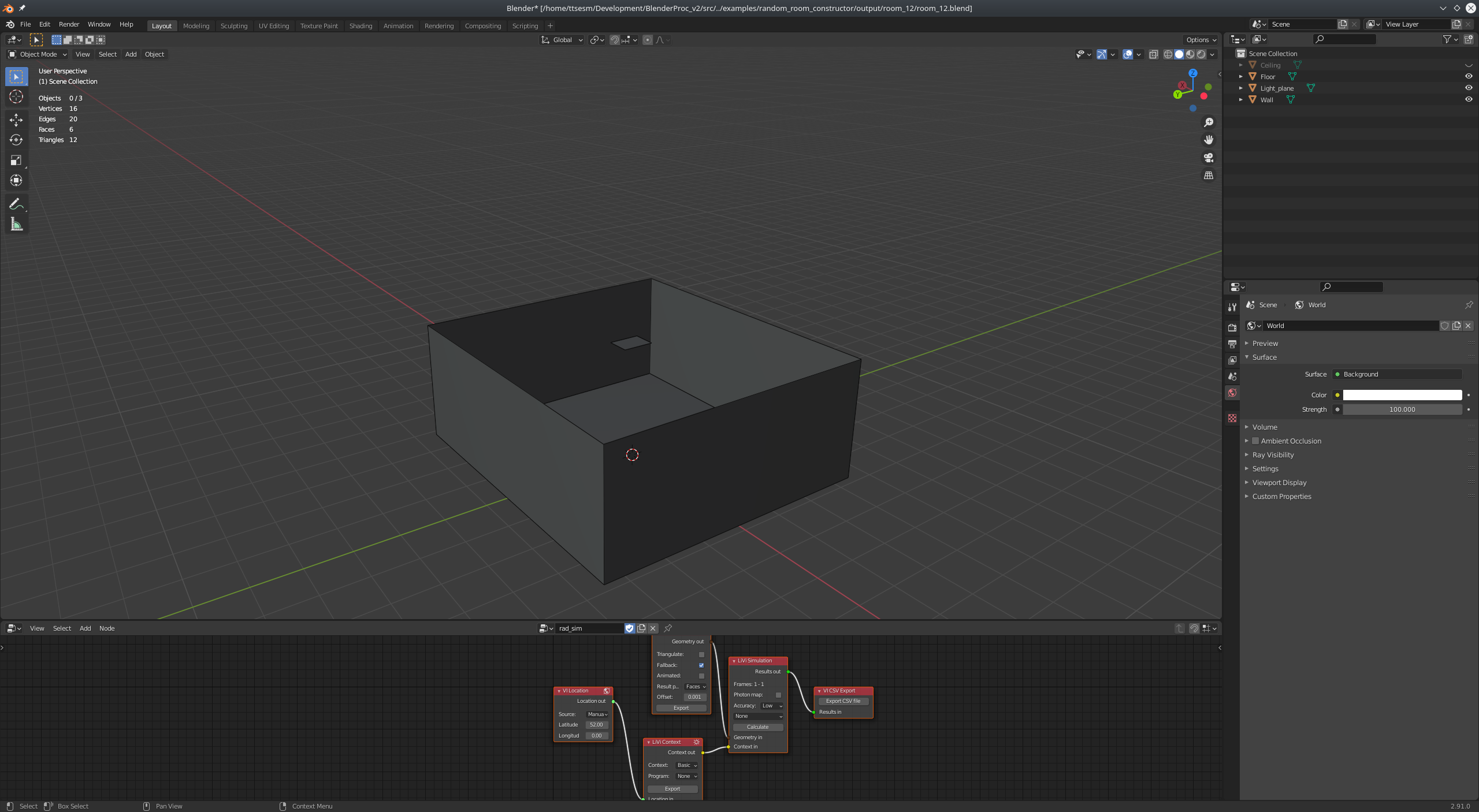Click Export CSV File button
The height and width of the screenshot is (812, 1479).
[x=843, y=701]
